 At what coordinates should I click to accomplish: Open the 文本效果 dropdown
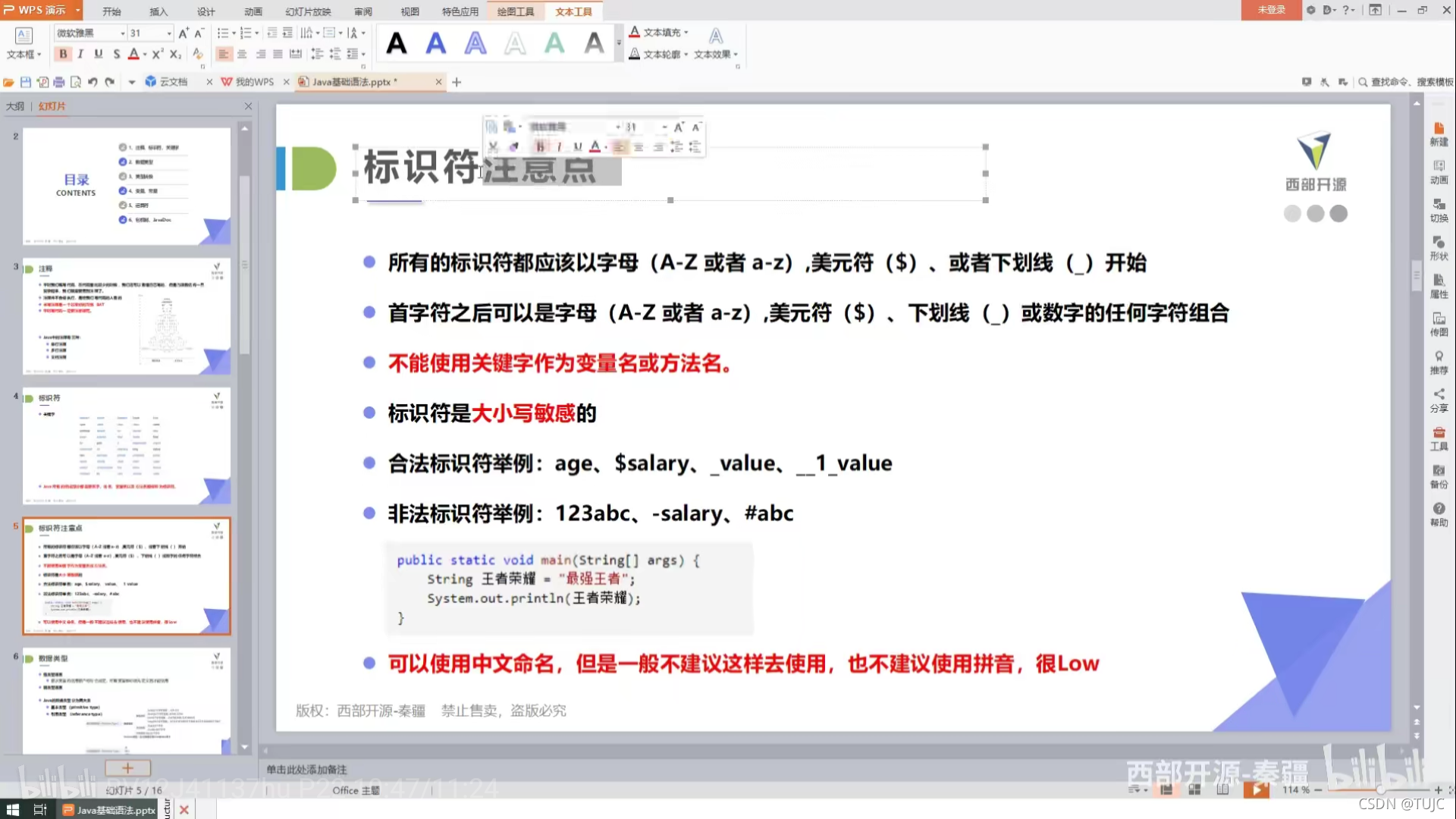[x=716, y=44]
